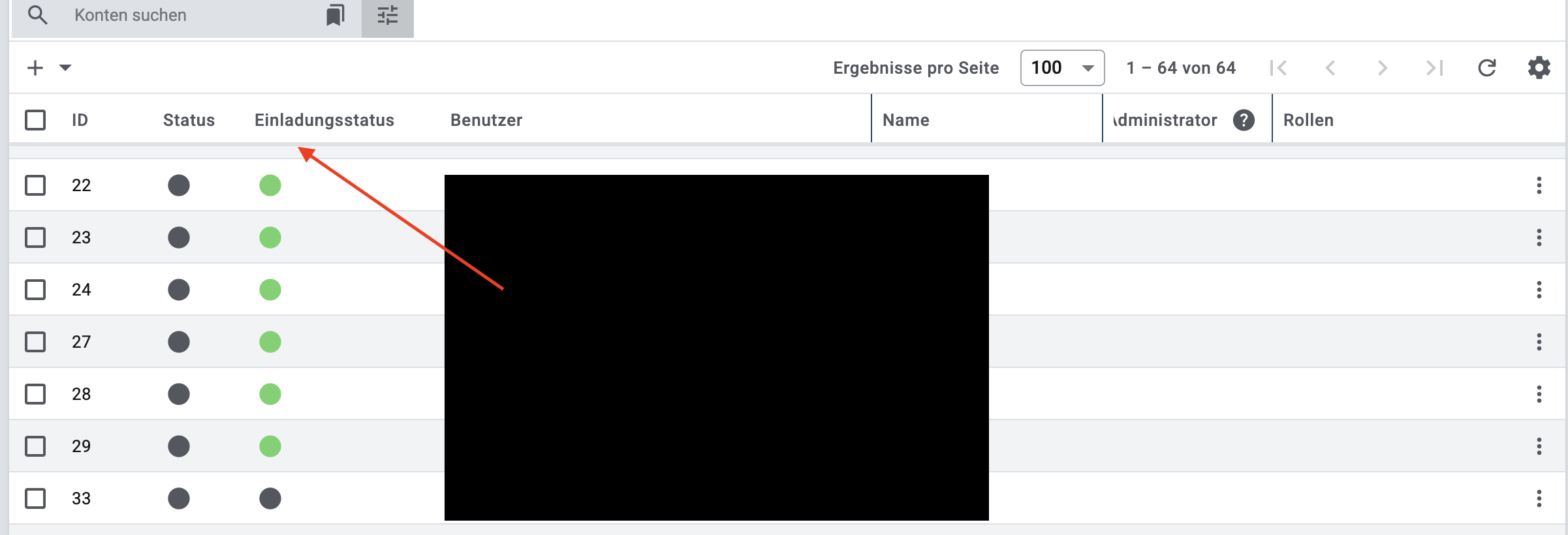Click the search magnifier icon
The width and height of the screenshot is (1568, 535).
pyautogui.click(x=38, y=15)
